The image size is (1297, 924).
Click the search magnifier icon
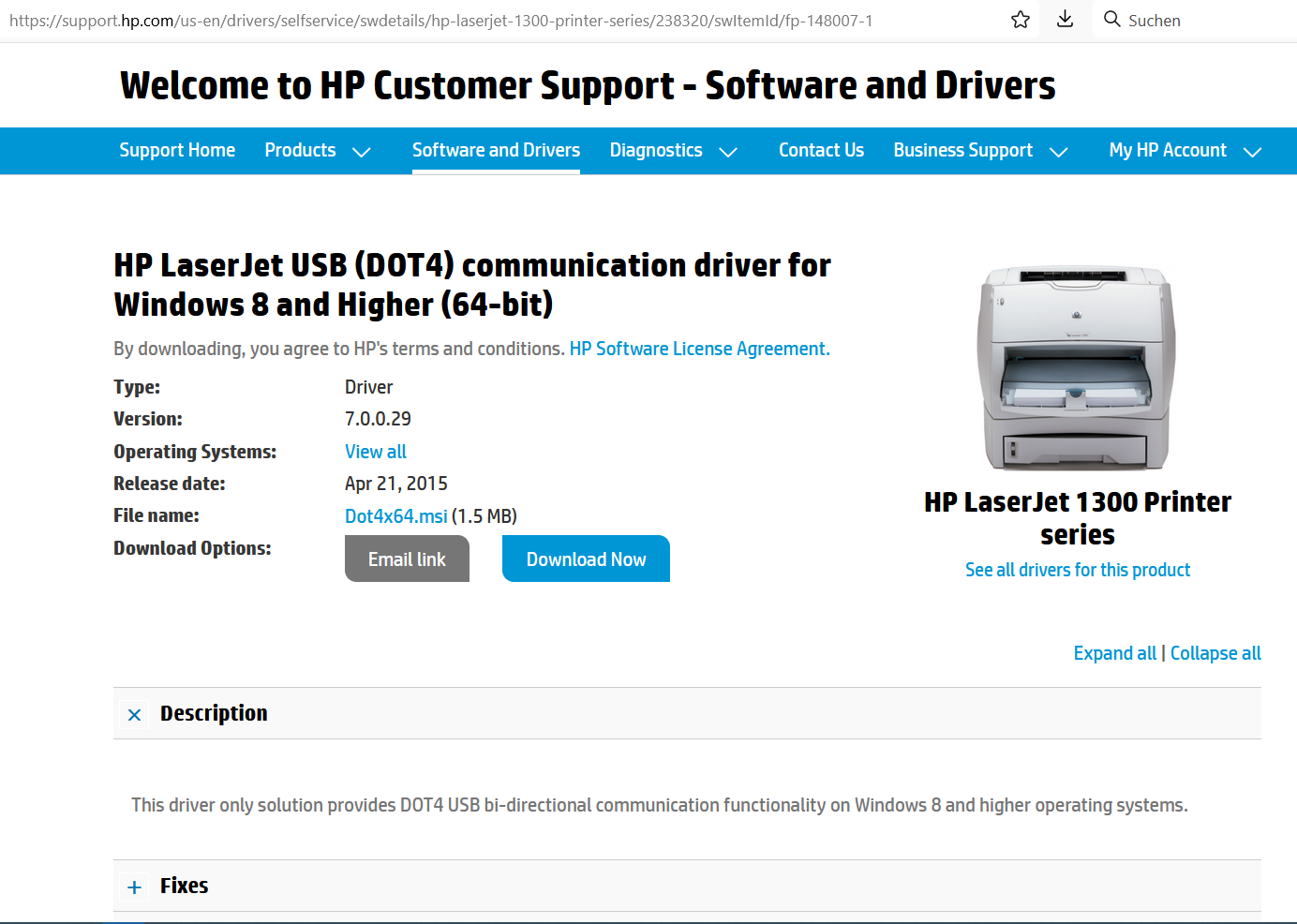coord(1112,20)
